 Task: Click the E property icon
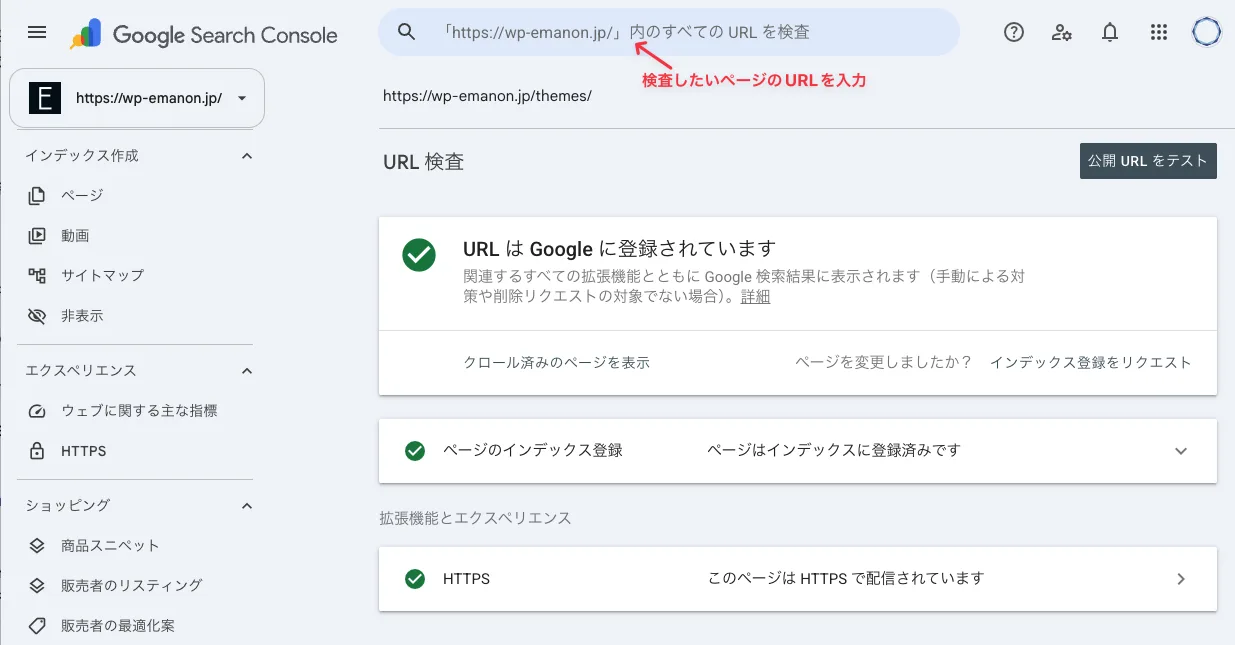(x=45, y=98)
